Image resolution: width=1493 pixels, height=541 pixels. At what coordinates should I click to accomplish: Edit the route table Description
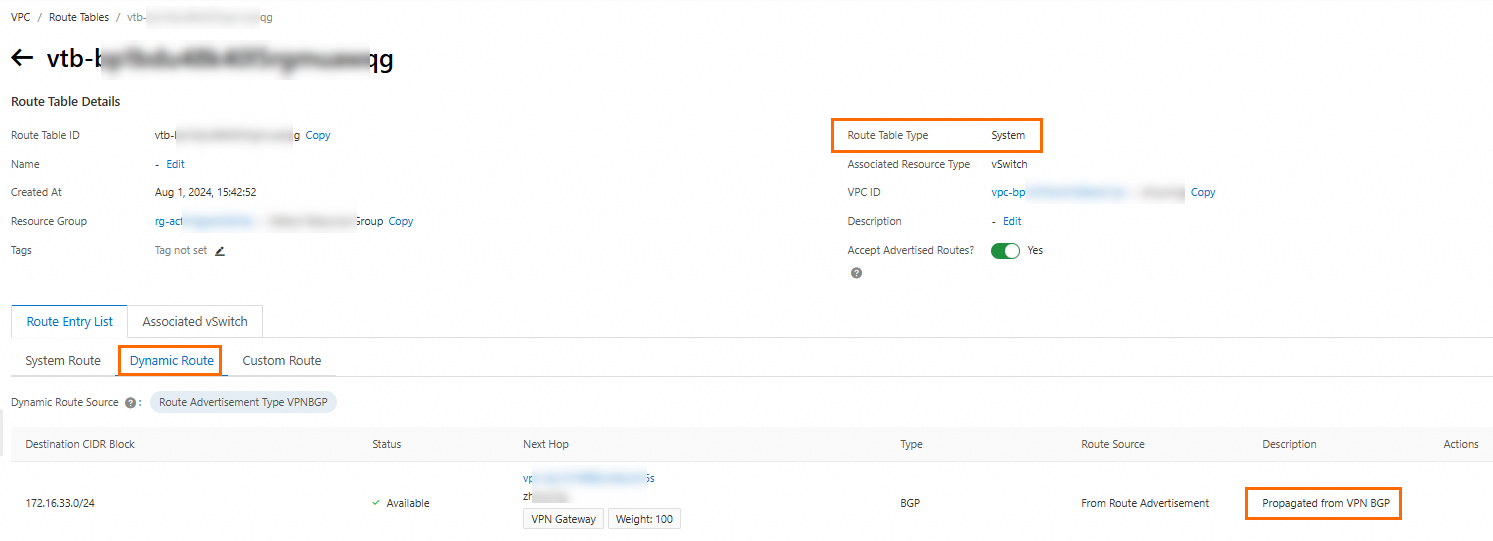click(x=1012, y=221)
